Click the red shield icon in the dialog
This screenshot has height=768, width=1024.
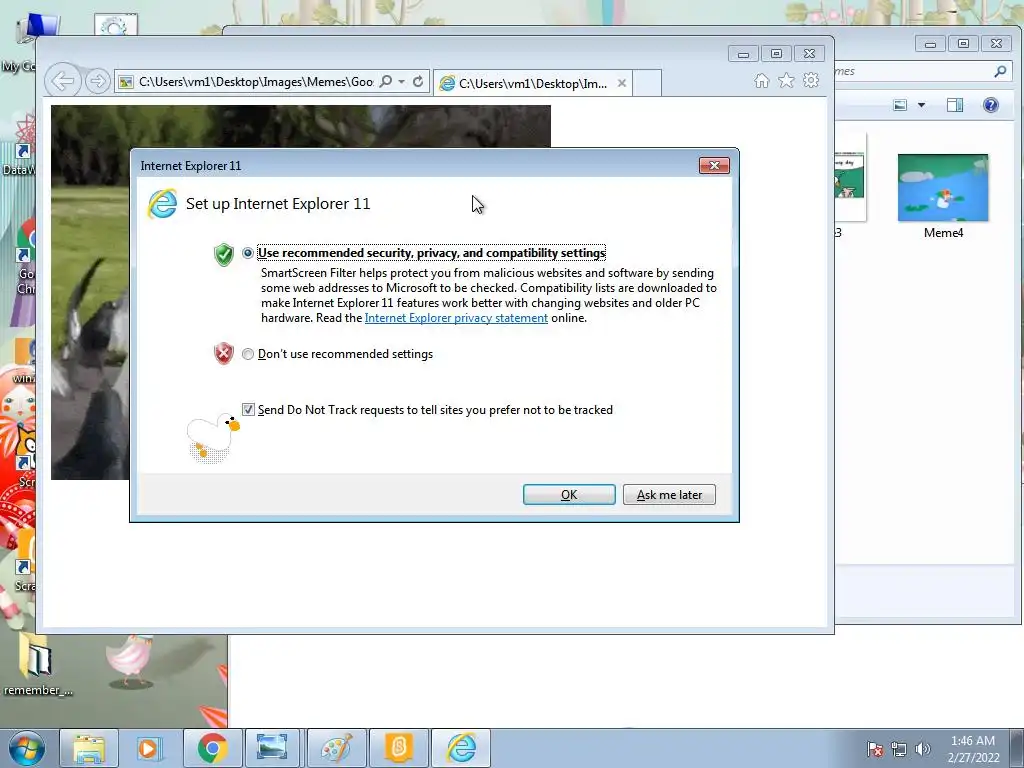tap(224, 353)
